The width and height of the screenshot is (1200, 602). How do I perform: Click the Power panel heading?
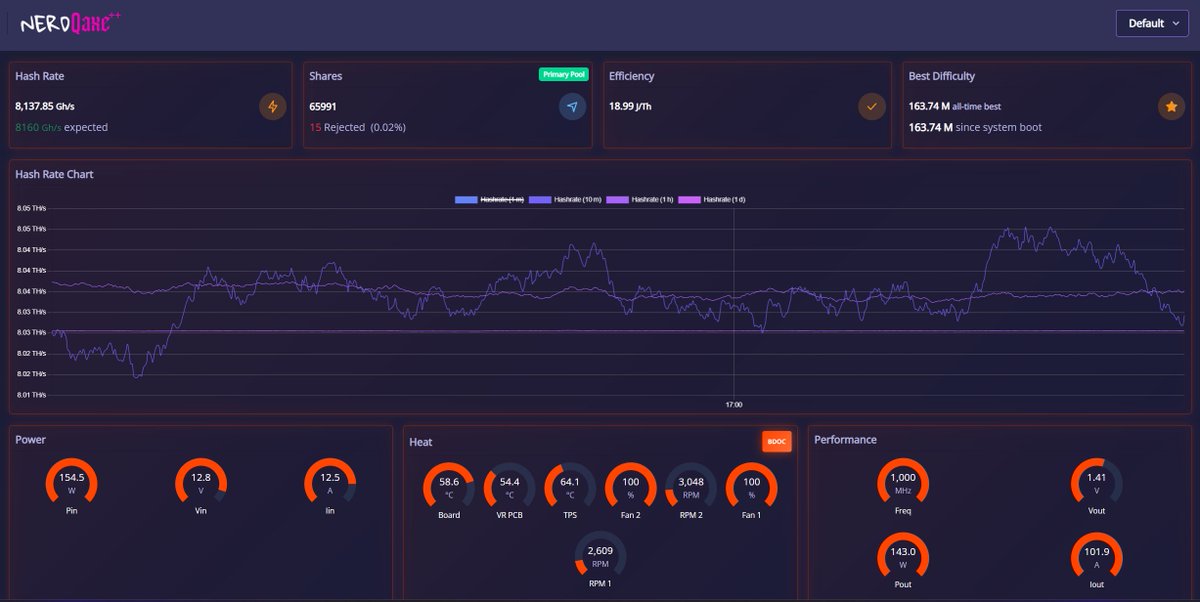[31, 439]
